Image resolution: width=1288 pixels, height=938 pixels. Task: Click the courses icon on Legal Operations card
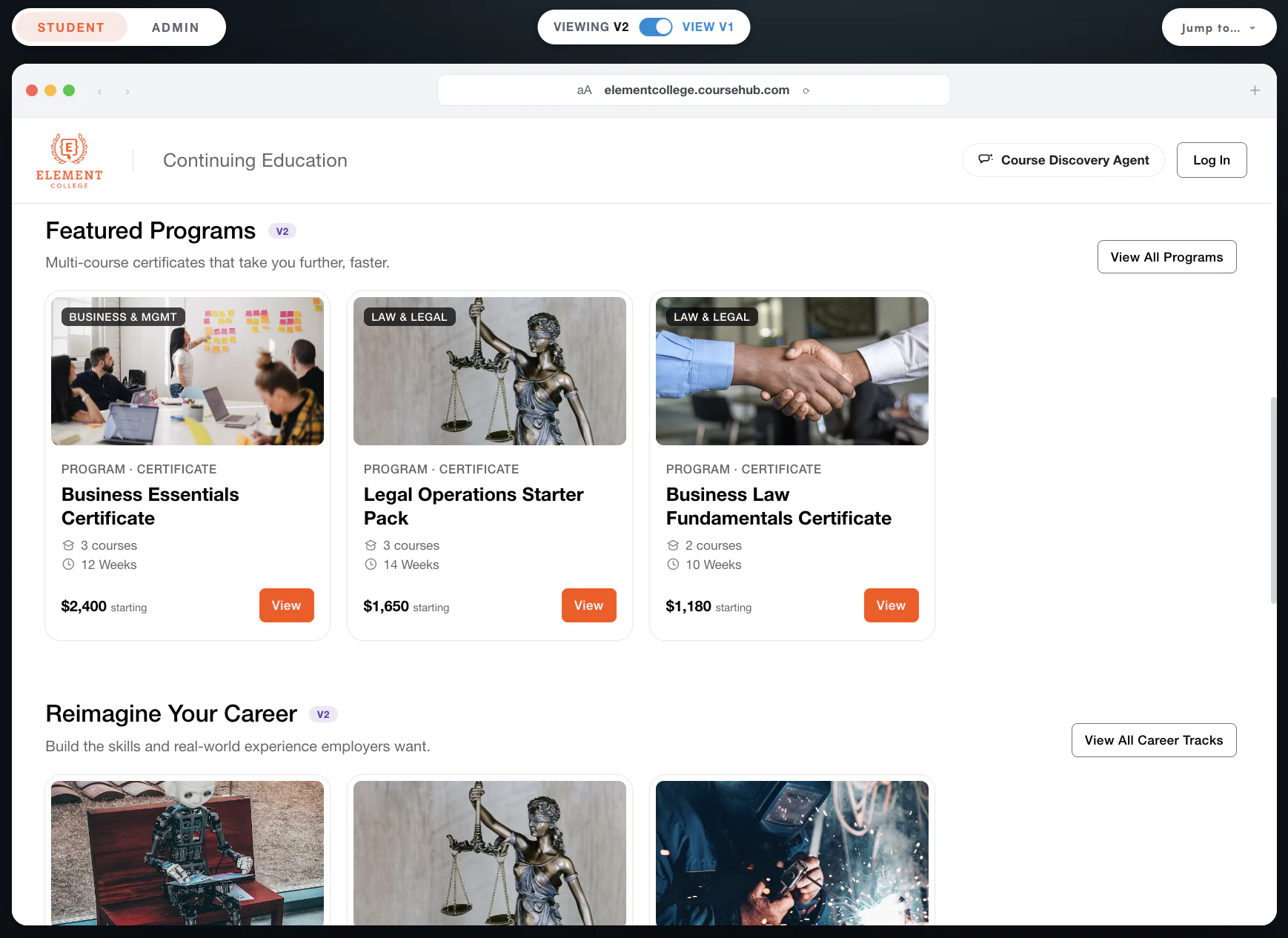[x=371, y=545]
